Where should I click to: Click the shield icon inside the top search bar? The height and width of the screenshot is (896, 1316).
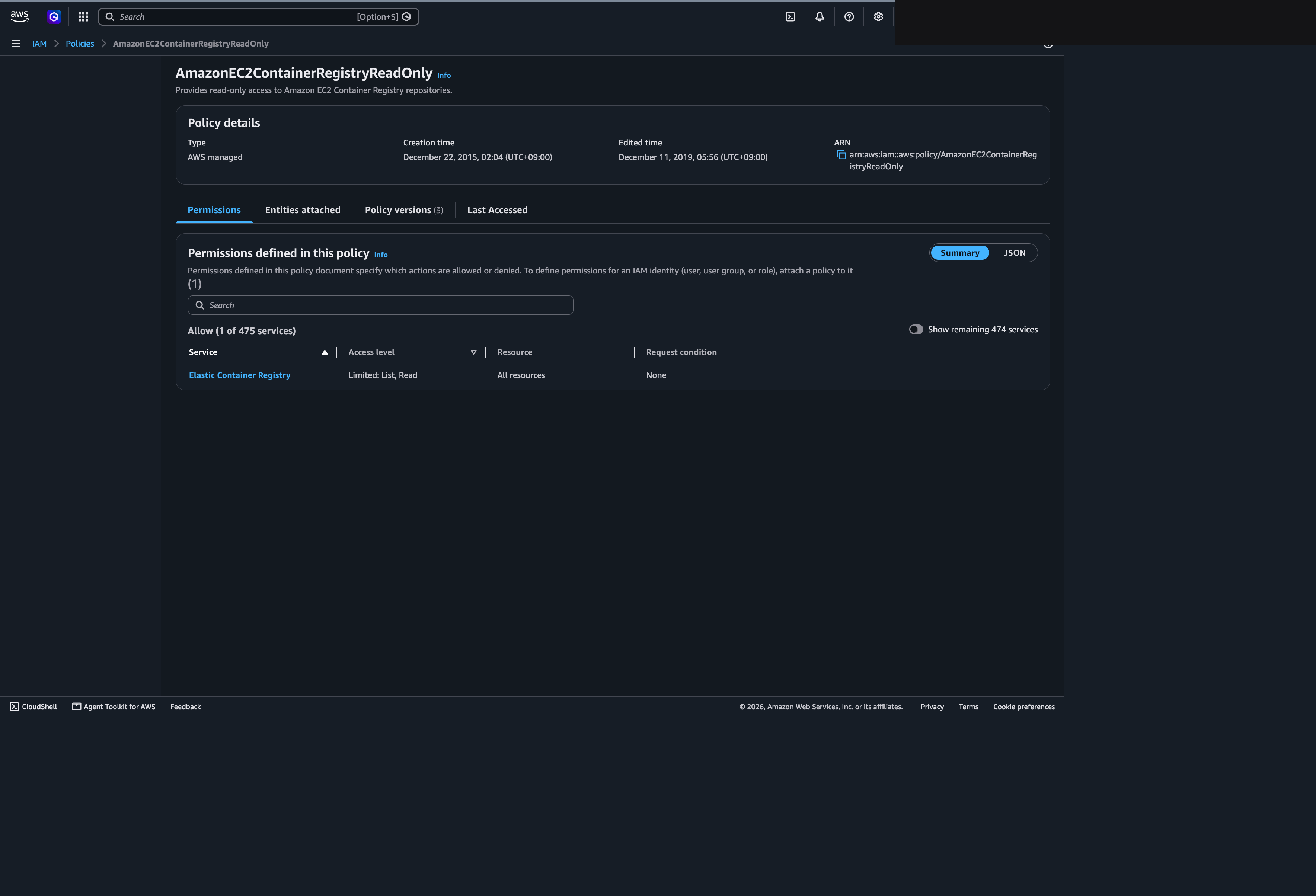[406, 16]
